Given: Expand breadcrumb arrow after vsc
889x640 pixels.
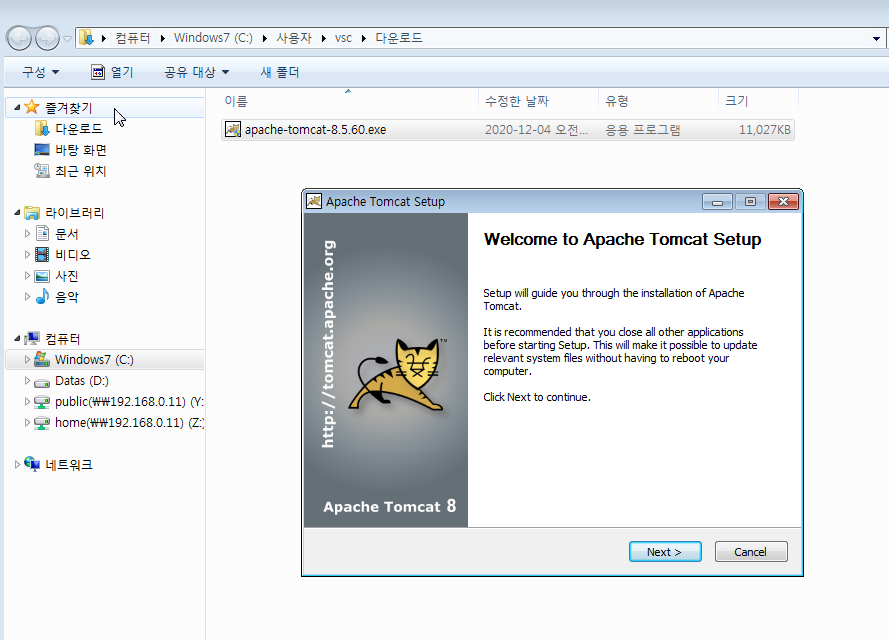Looking at the screenshot, I should [x=363, y=38].
